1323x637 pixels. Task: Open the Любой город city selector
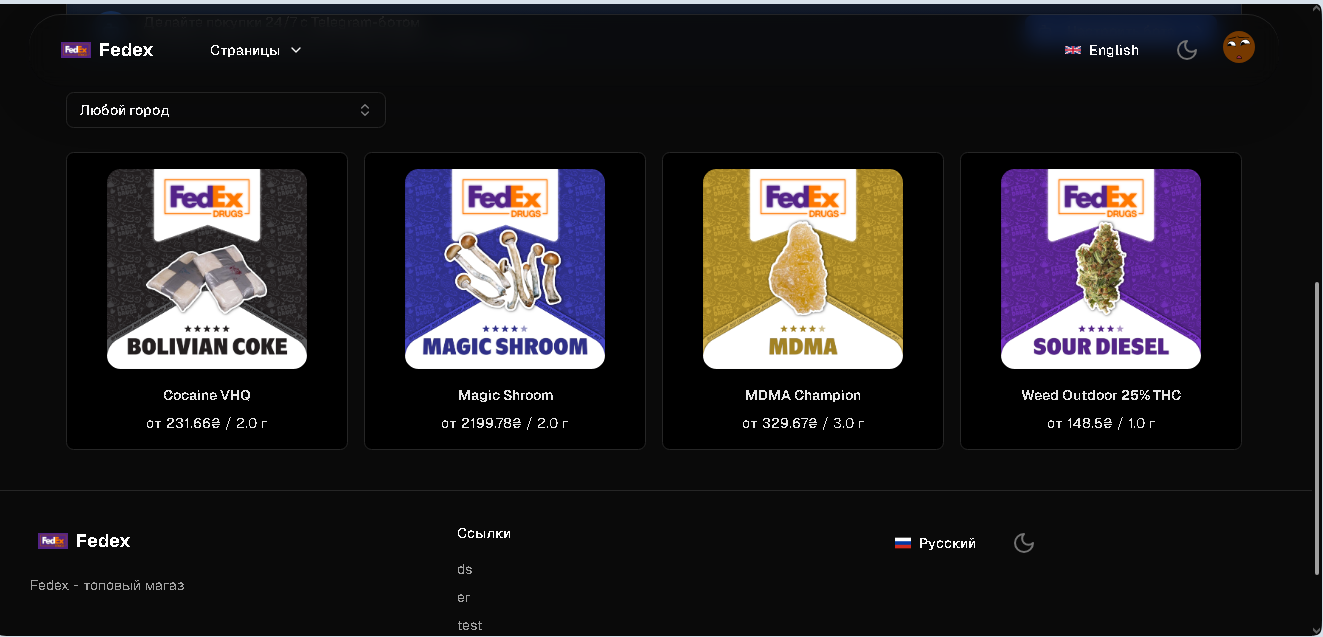pos(226,110)
